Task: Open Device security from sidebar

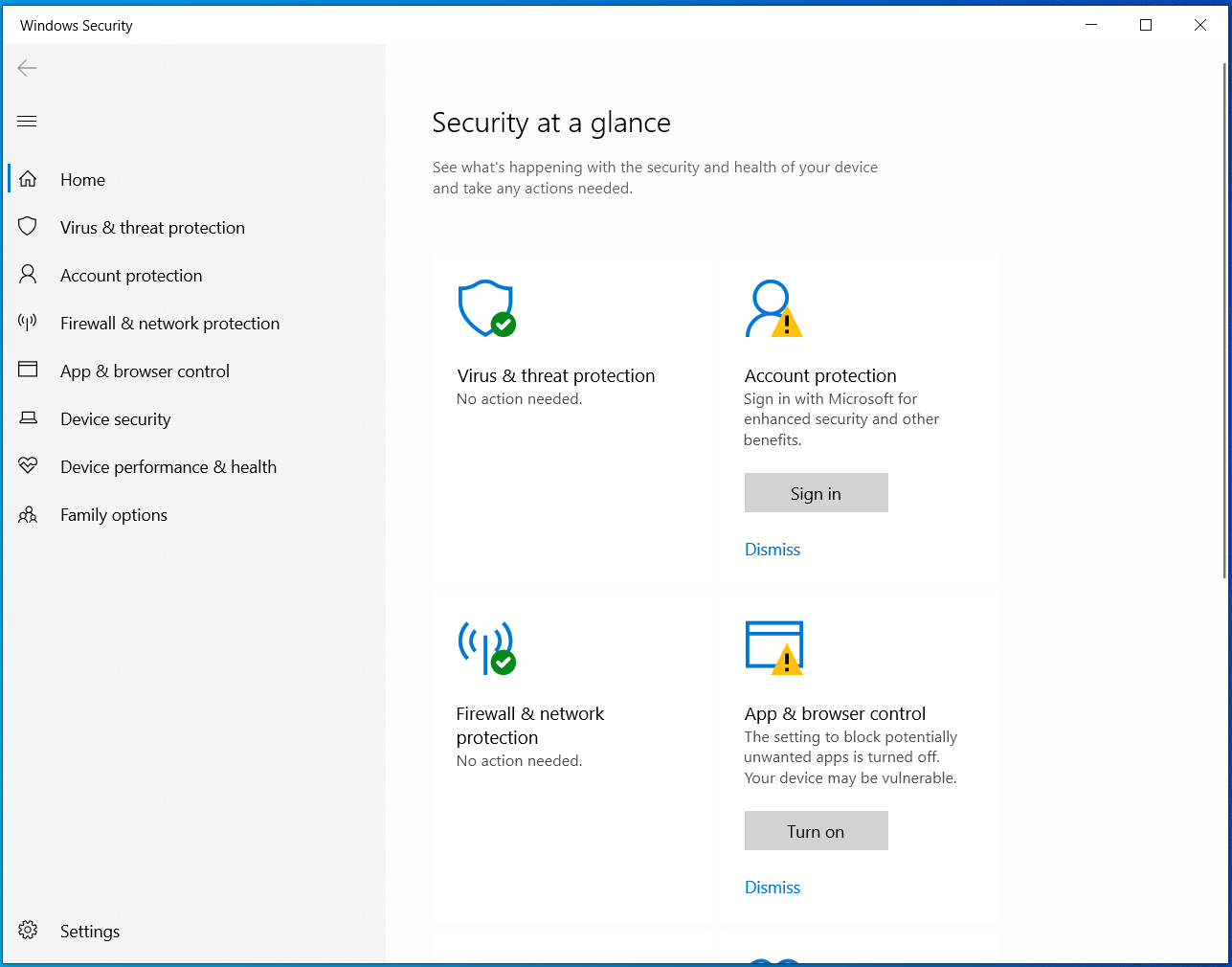Action: (195, 418)
